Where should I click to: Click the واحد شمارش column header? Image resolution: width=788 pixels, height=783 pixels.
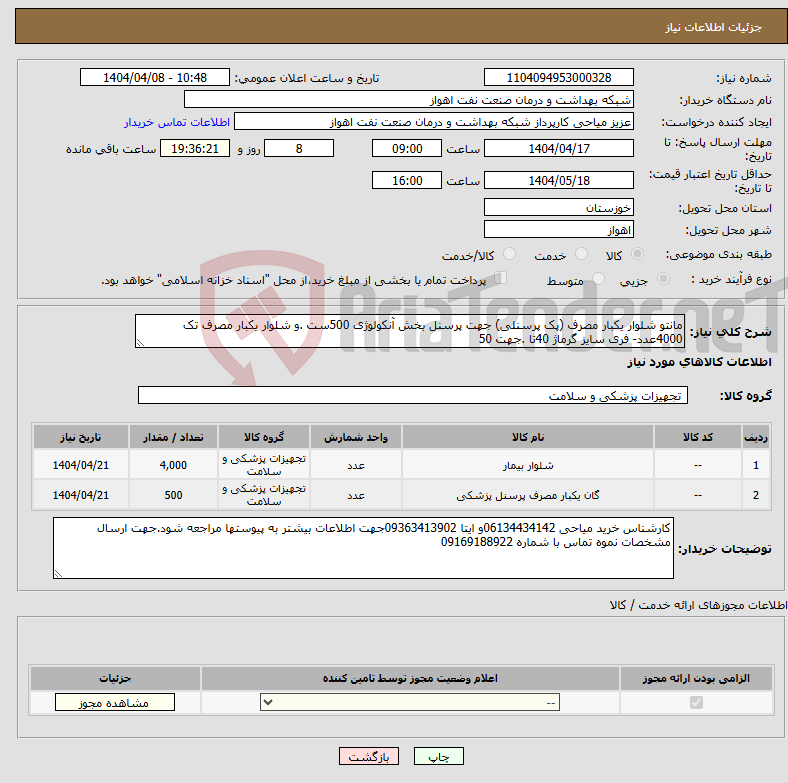(356, 437)
